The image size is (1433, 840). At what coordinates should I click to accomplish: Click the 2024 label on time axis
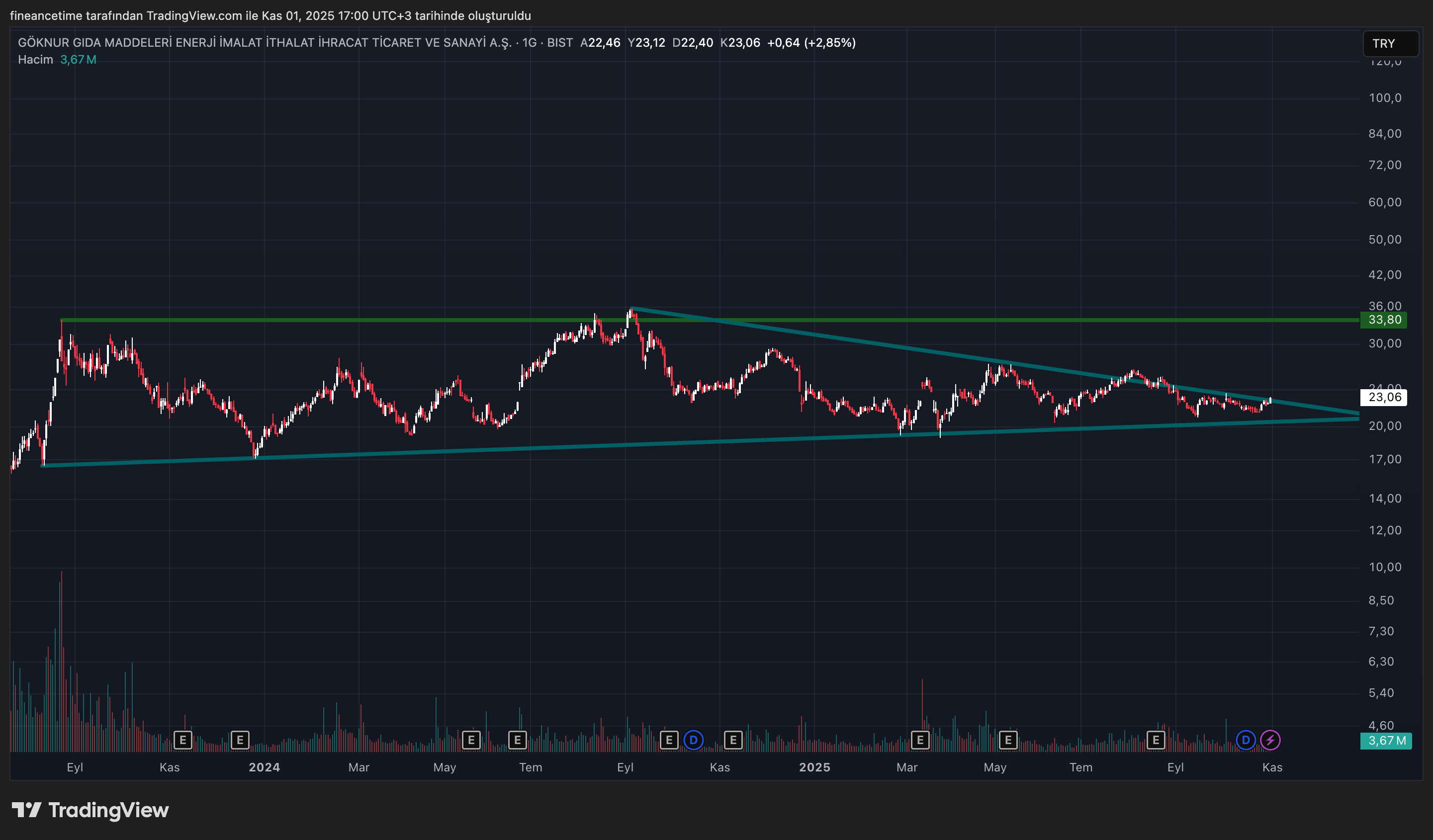pos(265,767)
